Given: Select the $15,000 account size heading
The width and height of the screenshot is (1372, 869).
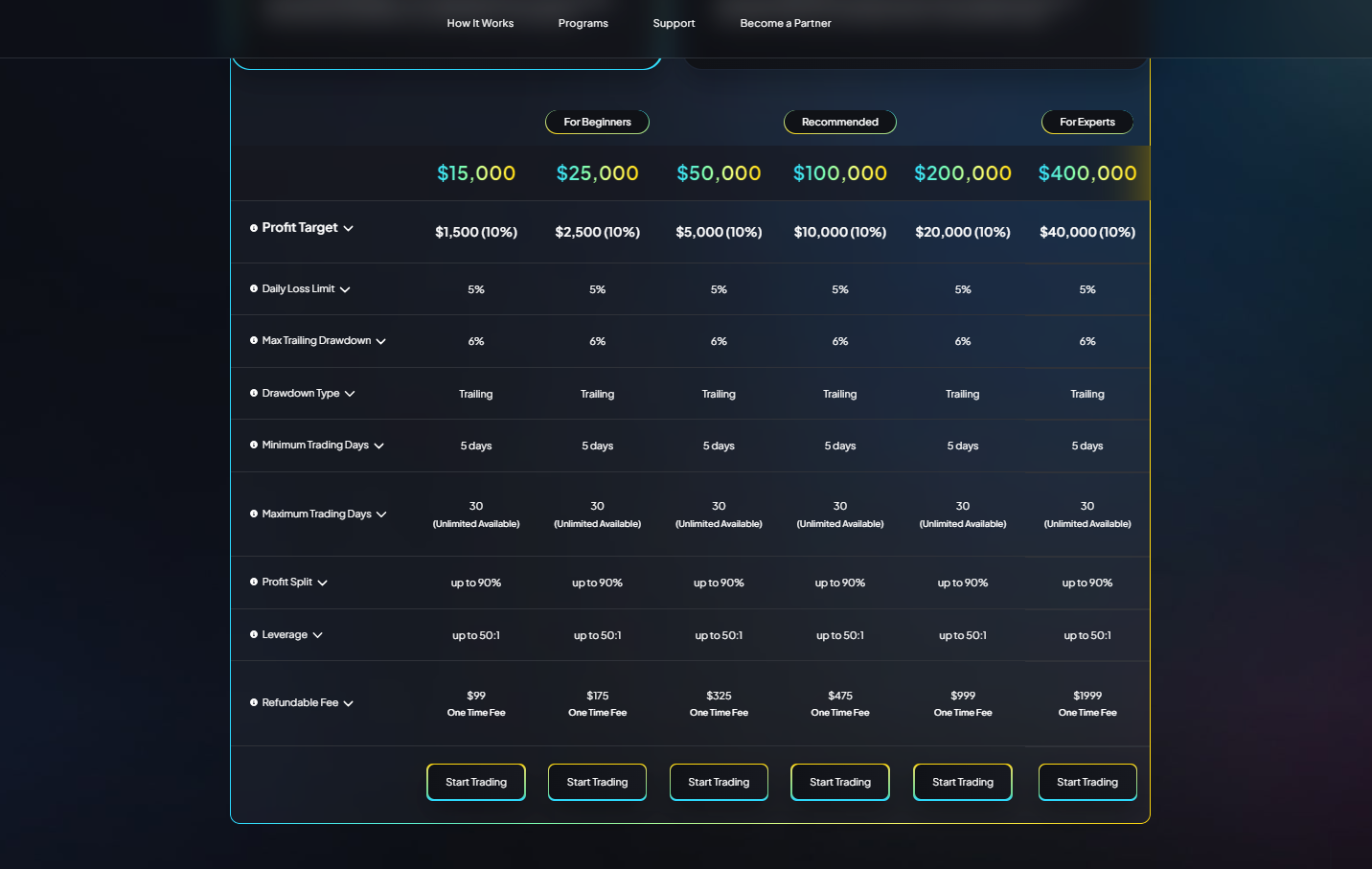Looking at the screenshot, I should click(x=476, y=173).
